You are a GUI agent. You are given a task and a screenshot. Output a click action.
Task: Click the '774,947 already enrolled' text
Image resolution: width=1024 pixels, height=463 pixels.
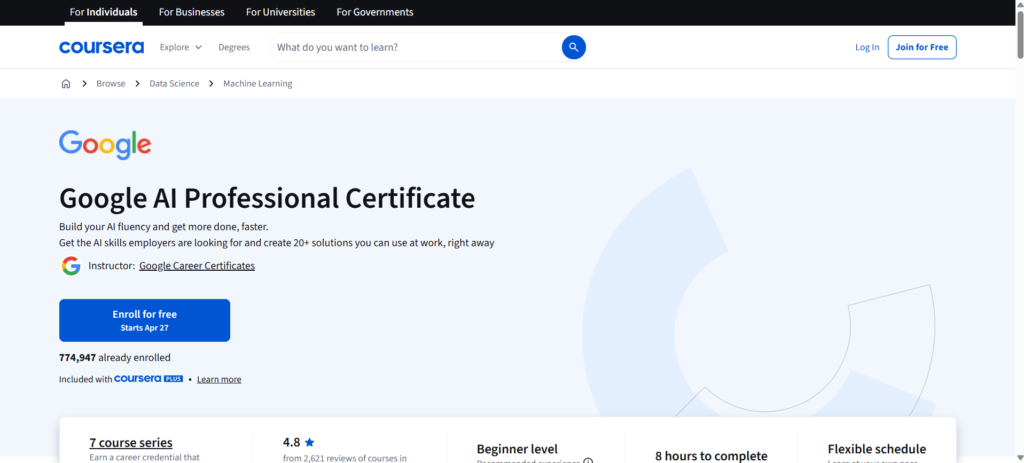tap(115, 357)
